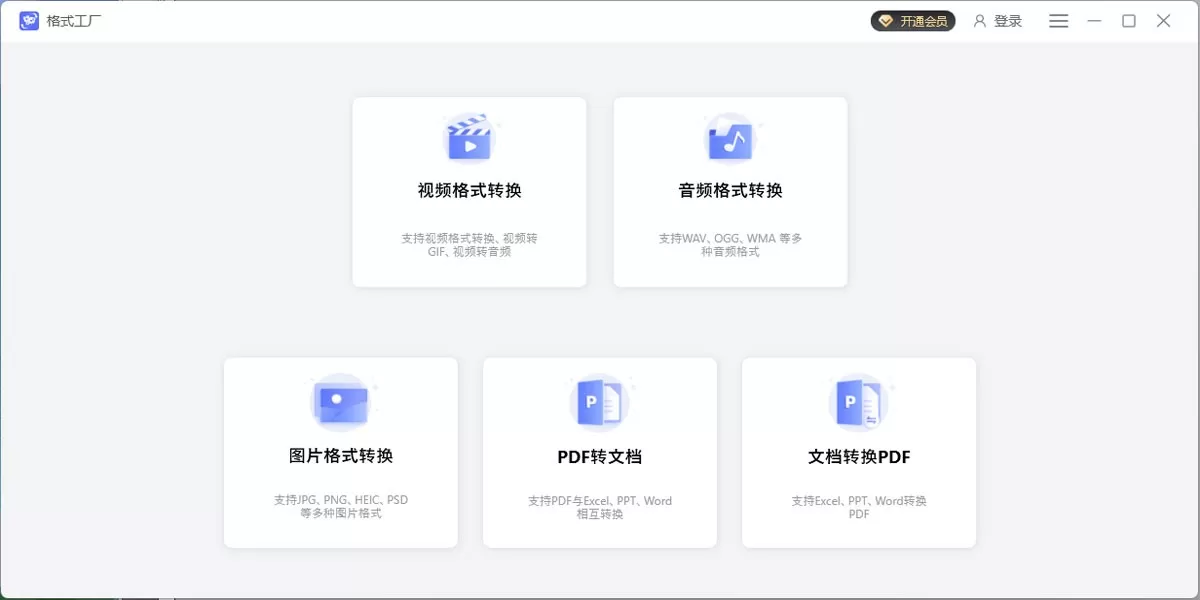Click the audio music-note folder icon
The image size is (1200, 600).
pyautogui.click(x=730, y=138)
